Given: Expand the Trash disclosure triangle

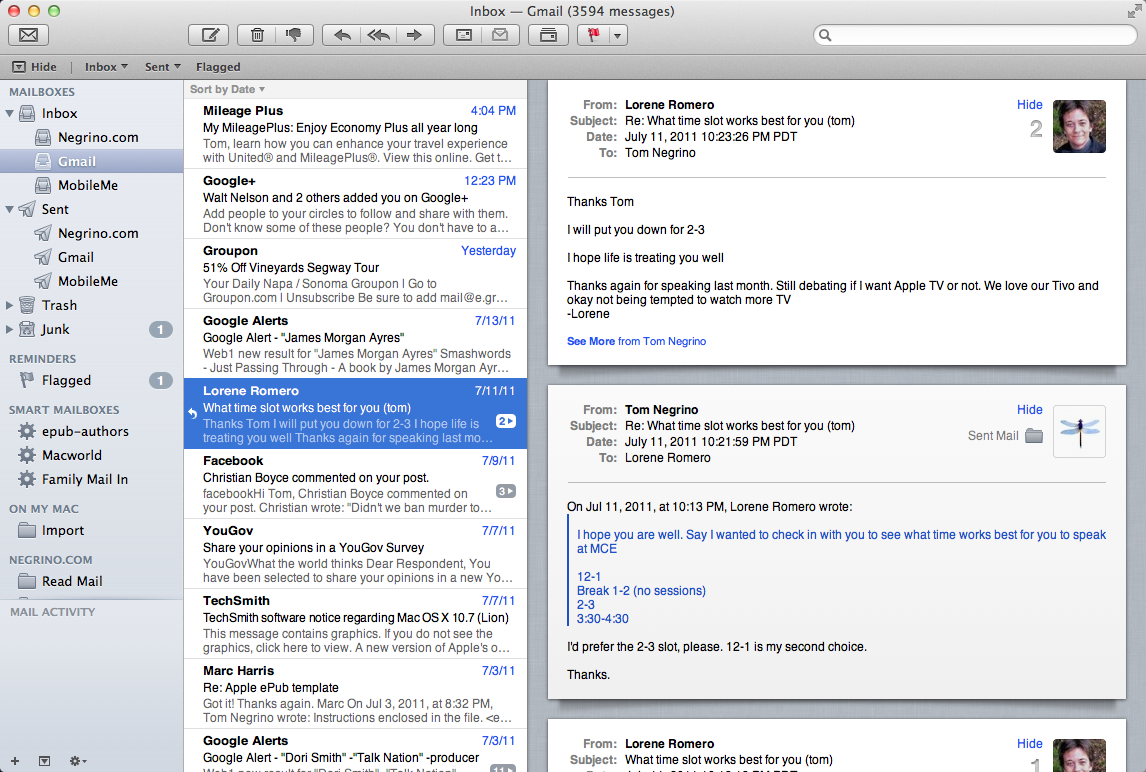Looking at the screenshot, I should (10, 306).
